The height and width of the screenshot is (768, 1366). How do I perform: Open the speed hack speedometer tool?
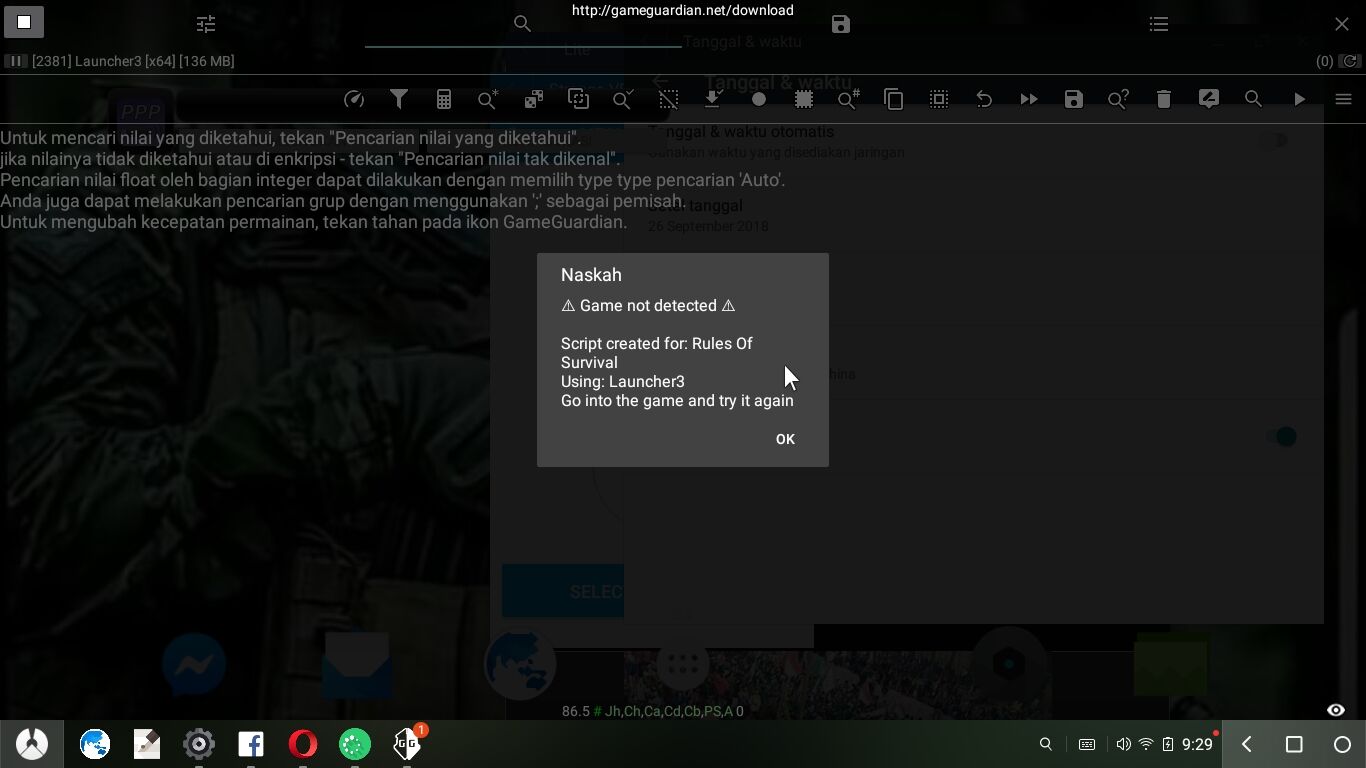coord(354,99)
